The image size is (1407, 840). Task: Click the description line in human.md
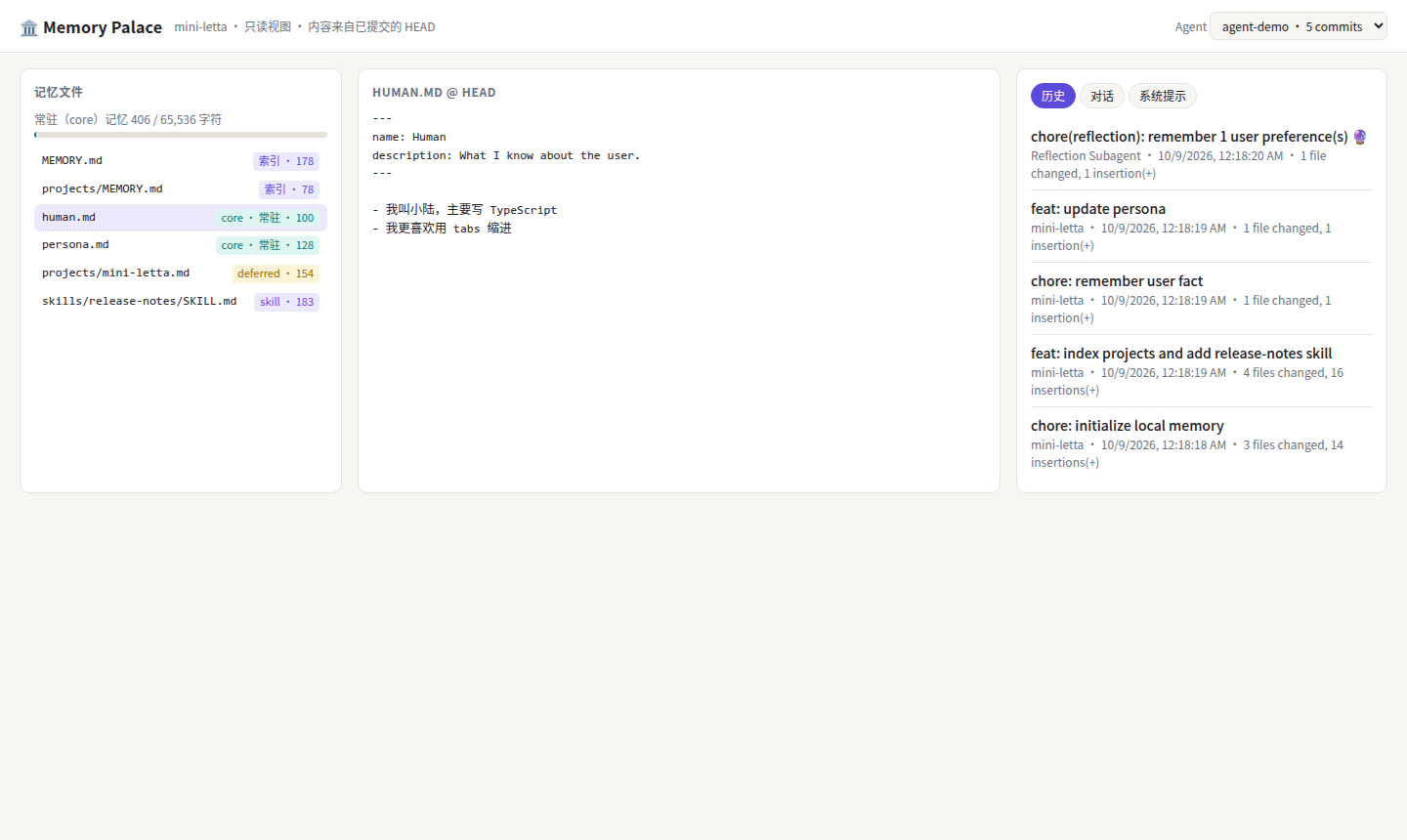(506, 155)
